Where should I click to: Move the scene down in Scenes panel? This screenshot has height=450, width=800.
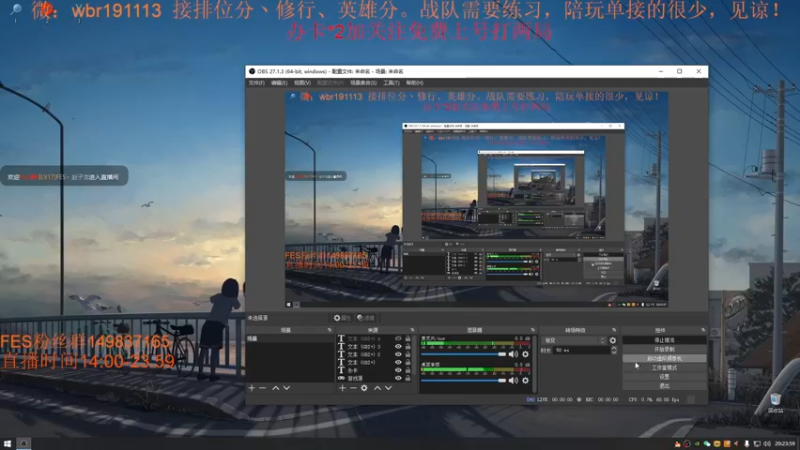coord(287,388)
